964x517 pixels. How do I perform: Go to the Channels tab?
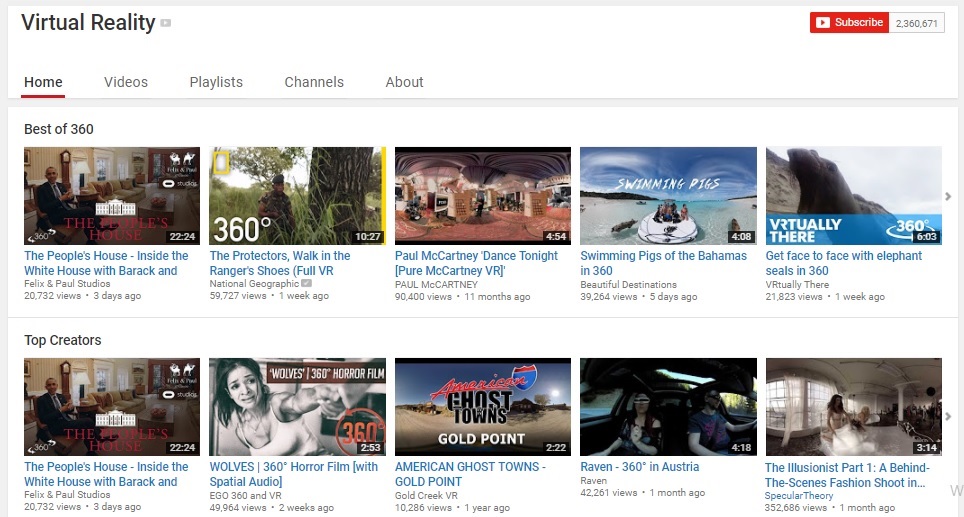314,82
